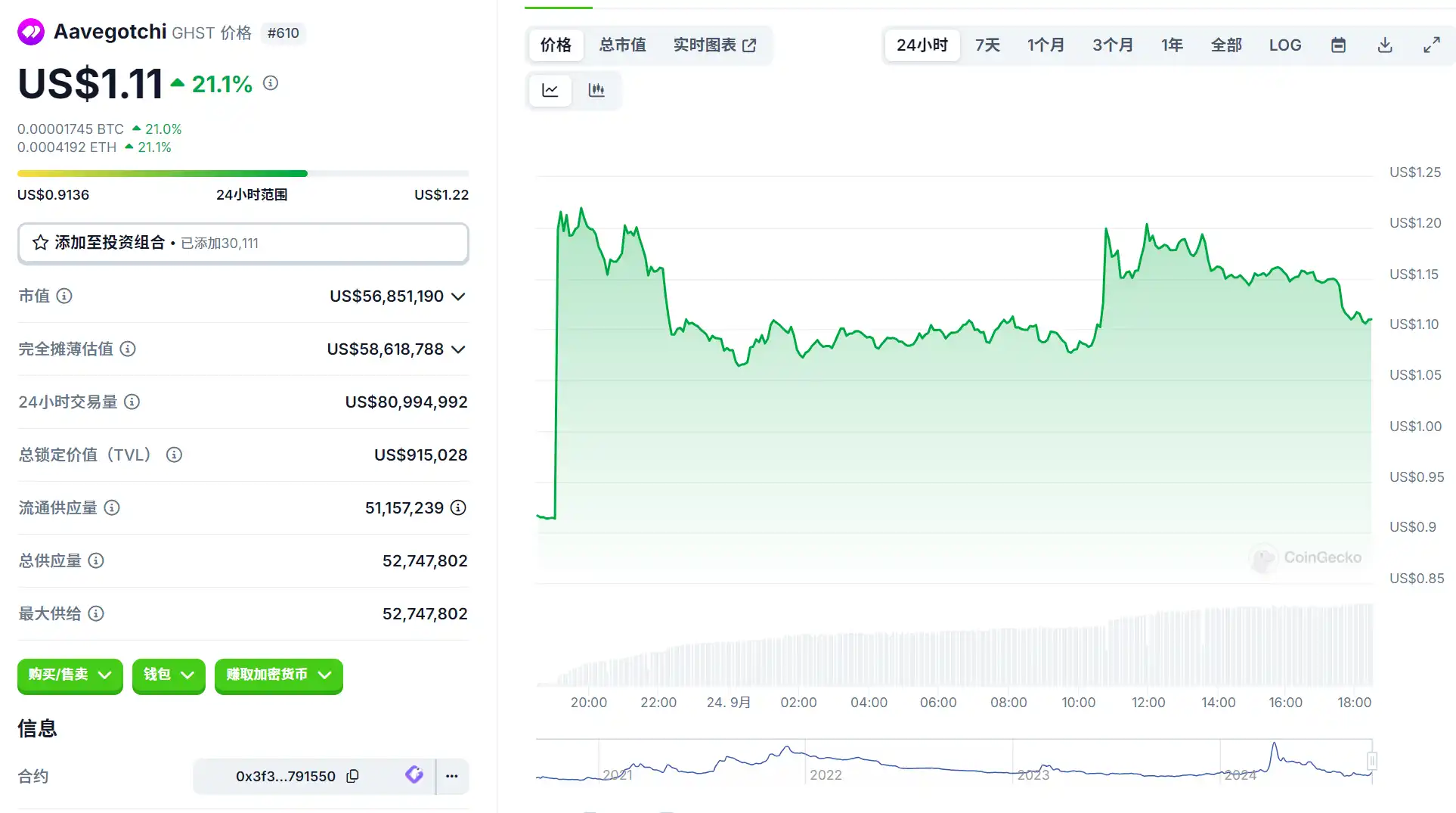Viewport: 1456px width, 813px height.
Task: Click the 信息 section heading
Action: (x=37, y=728)
